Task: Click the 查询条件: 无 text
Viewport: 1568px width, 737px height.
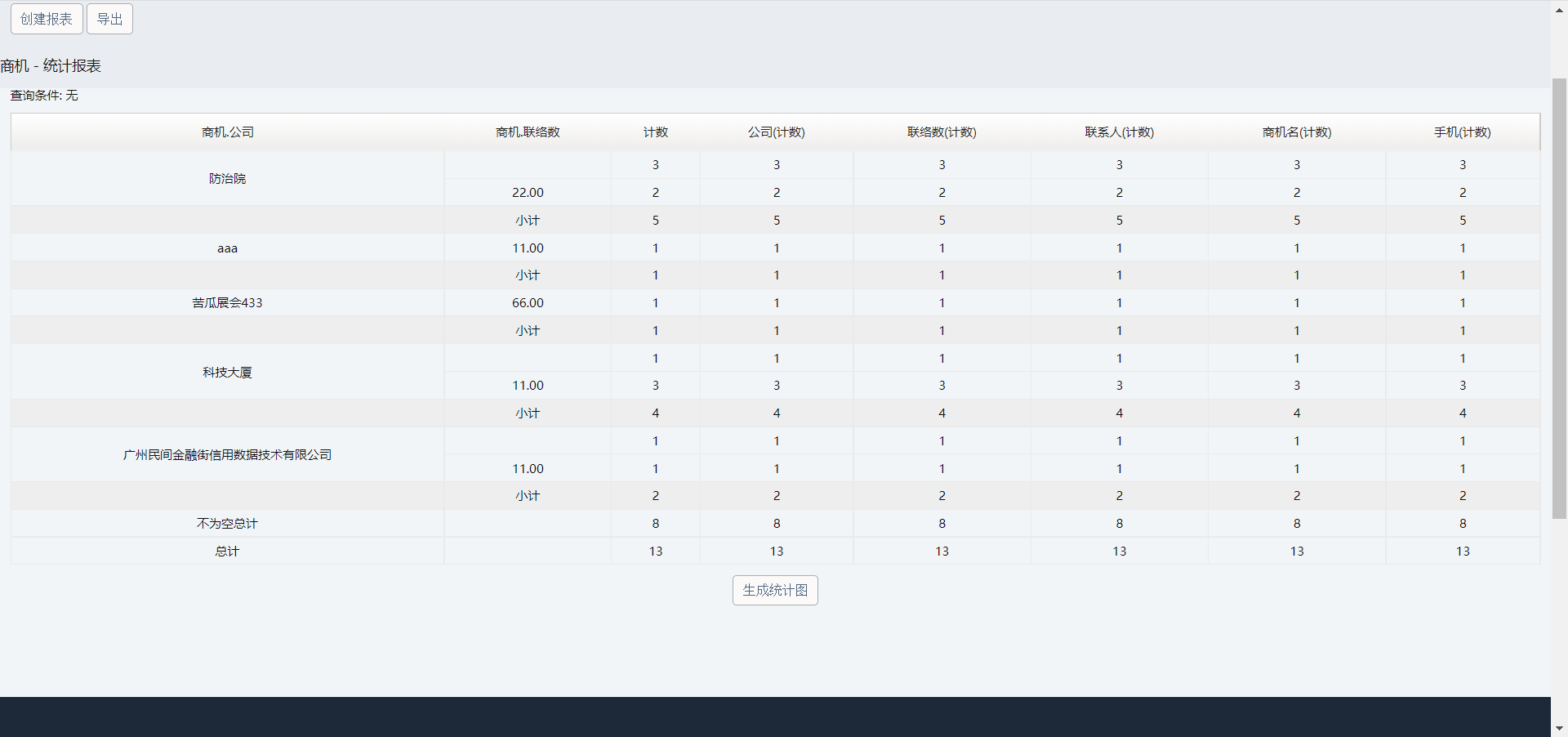Action: click(44, 96)
